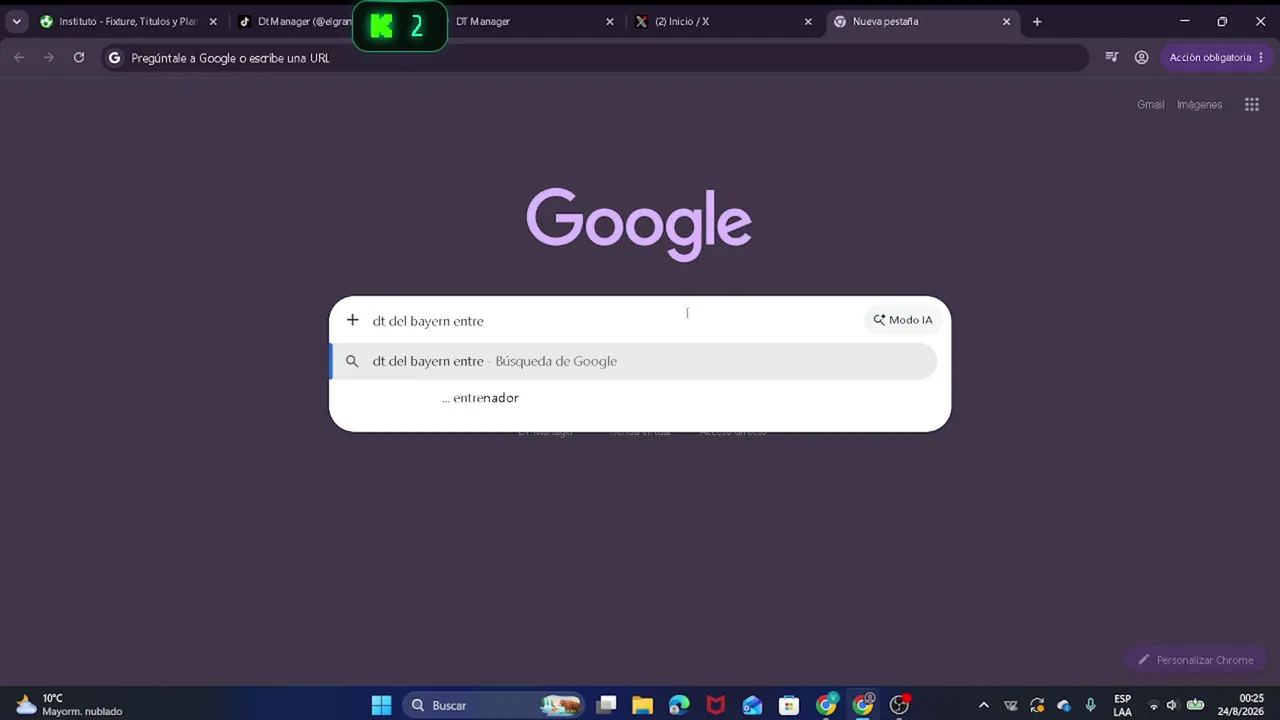Open Microsoft Store from the taskbar
The height and width of the screenshot is (720, 1280).
789,705
